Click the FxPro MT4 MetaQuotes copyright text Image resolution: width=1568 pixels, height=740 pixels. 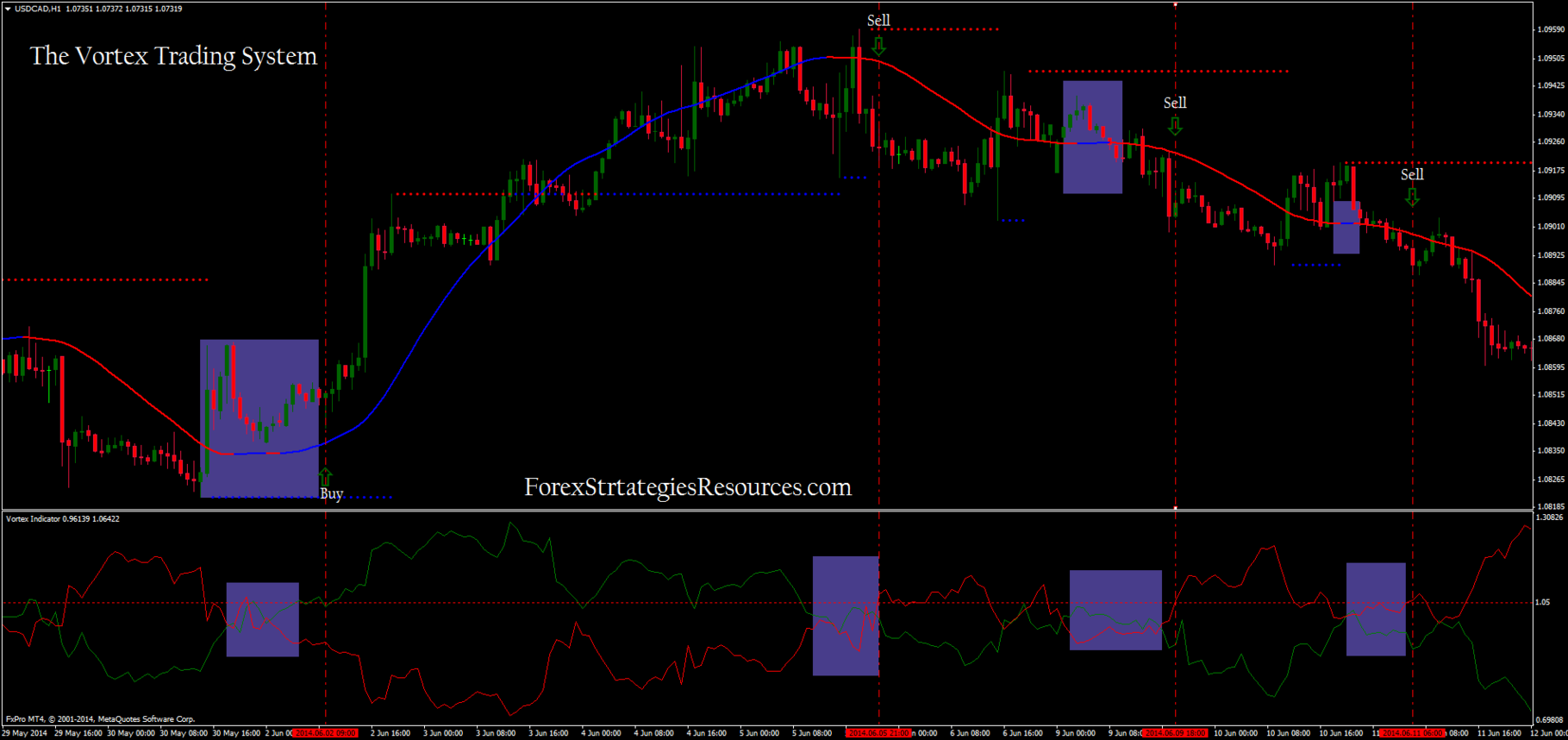point(100,718)
